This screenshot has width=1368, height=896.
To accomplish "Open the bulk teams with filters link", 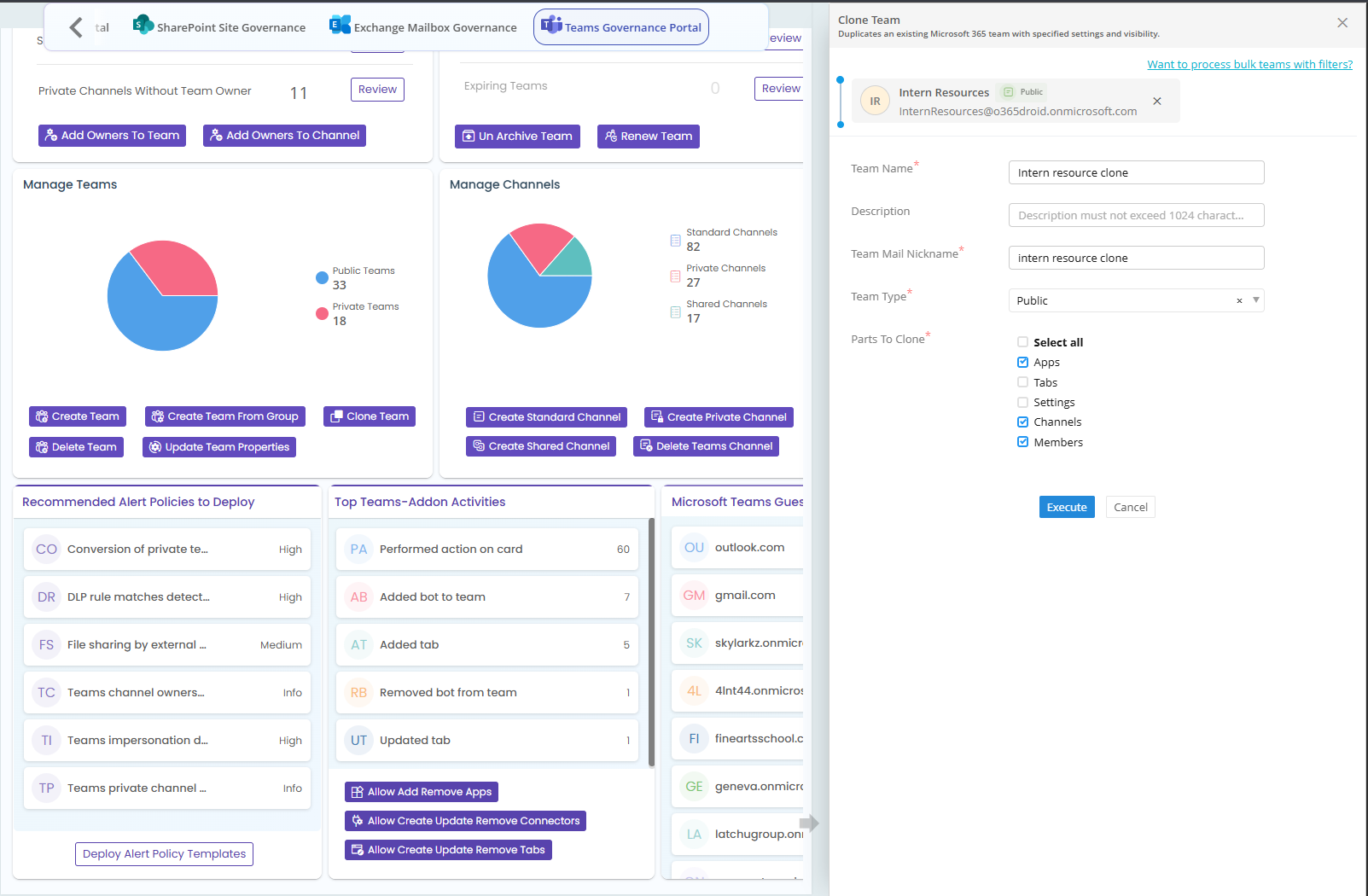I will [x=1249, y=64].
